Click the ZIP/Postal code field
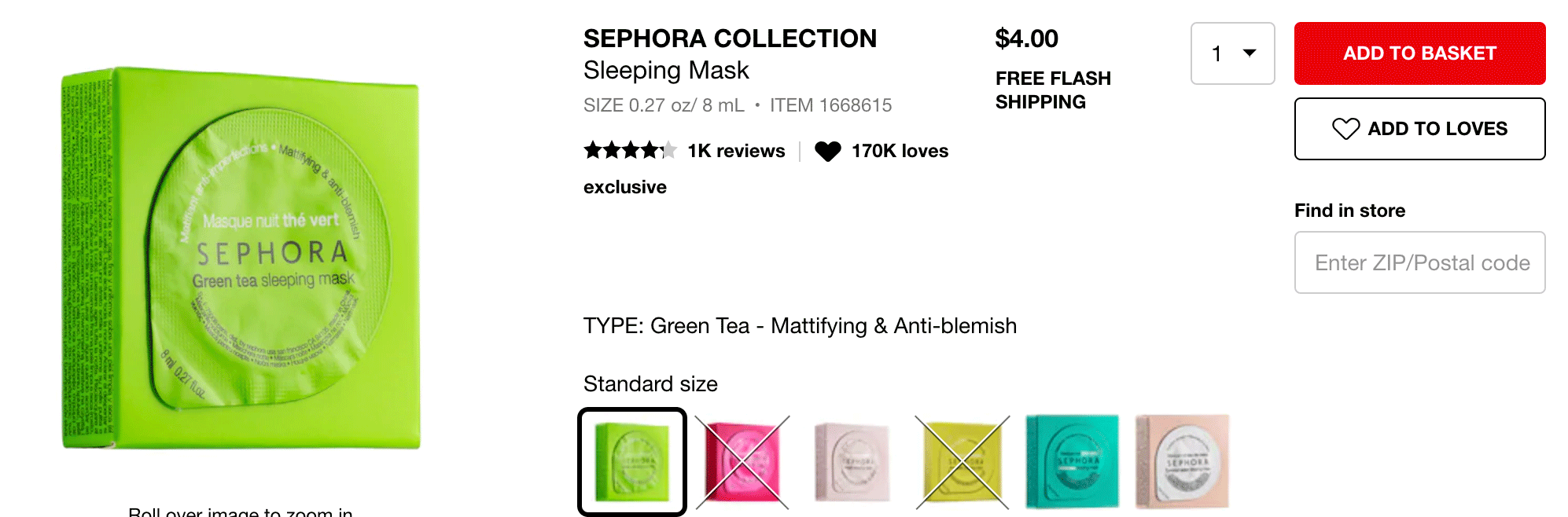 [1420, 262]
